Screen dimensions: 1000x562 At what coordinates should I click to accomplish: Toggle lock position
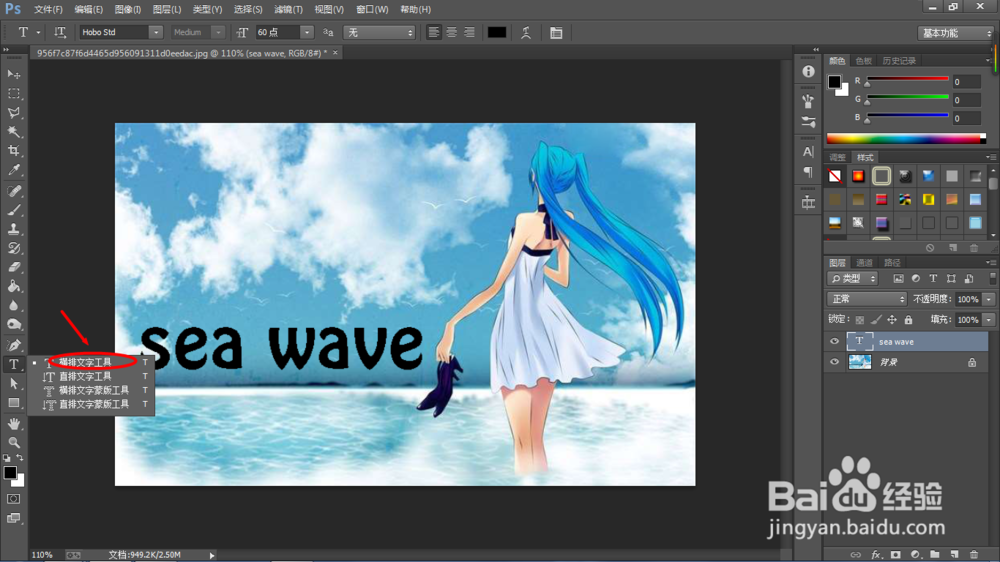coord(892,320)
